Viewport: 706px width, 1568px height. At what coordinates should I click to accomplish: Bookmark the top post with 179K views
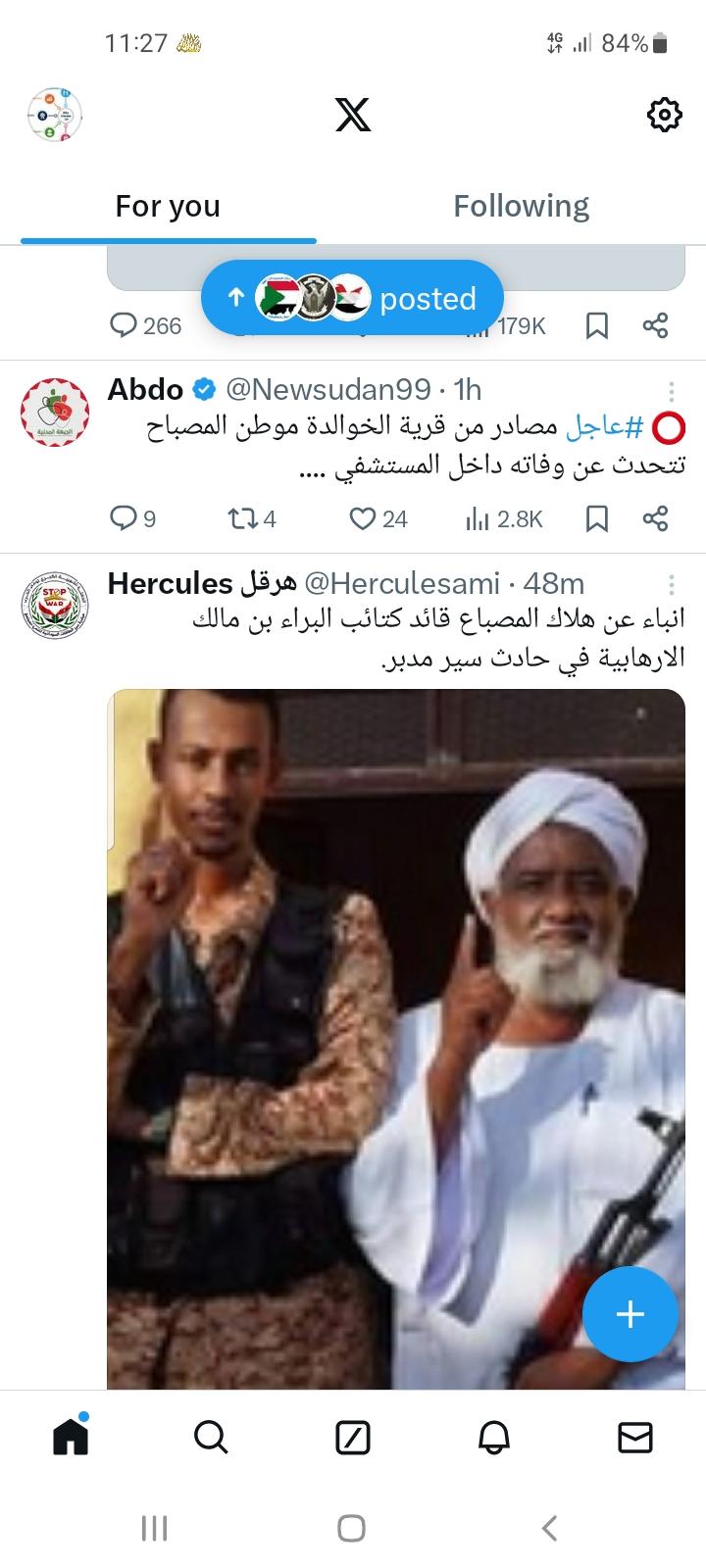point(597,325)
